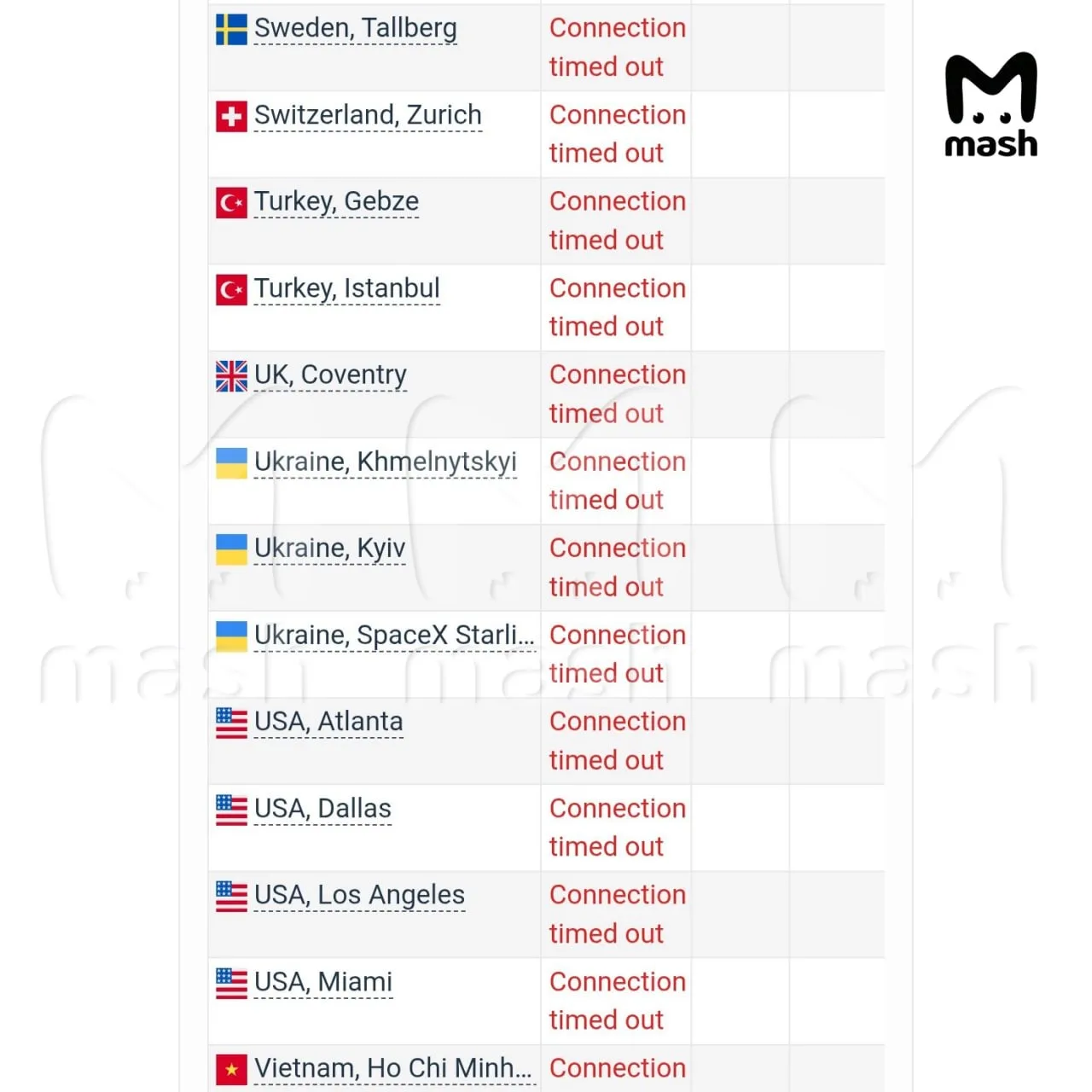The image size is (1092, 1092).
Task: Click the USA flag beside Atlanta
Action: pyautogui.click(x=231, y=723)
